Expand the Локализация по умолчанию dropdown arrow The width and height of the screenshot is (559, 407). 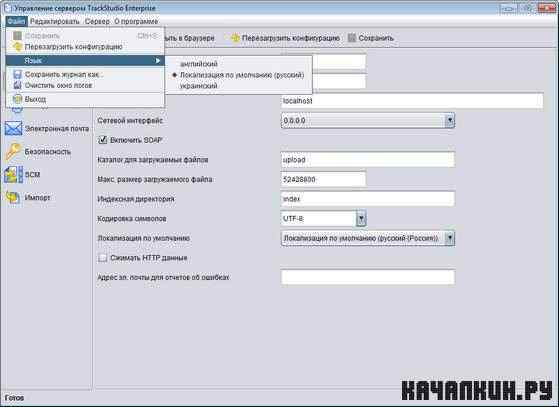(450, 238)
